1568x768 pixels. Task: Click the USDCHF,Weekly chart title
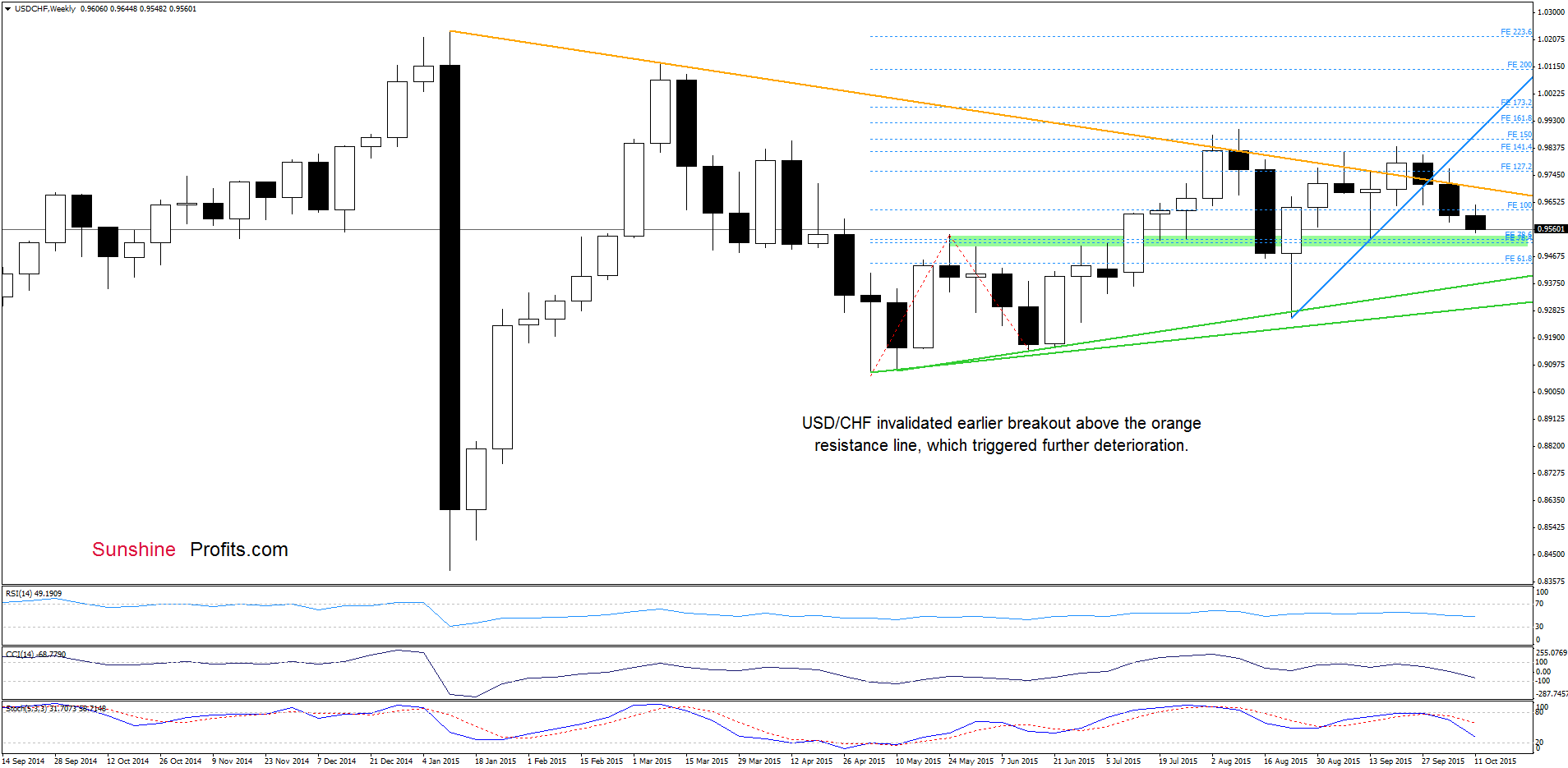[x=45, y=9]
